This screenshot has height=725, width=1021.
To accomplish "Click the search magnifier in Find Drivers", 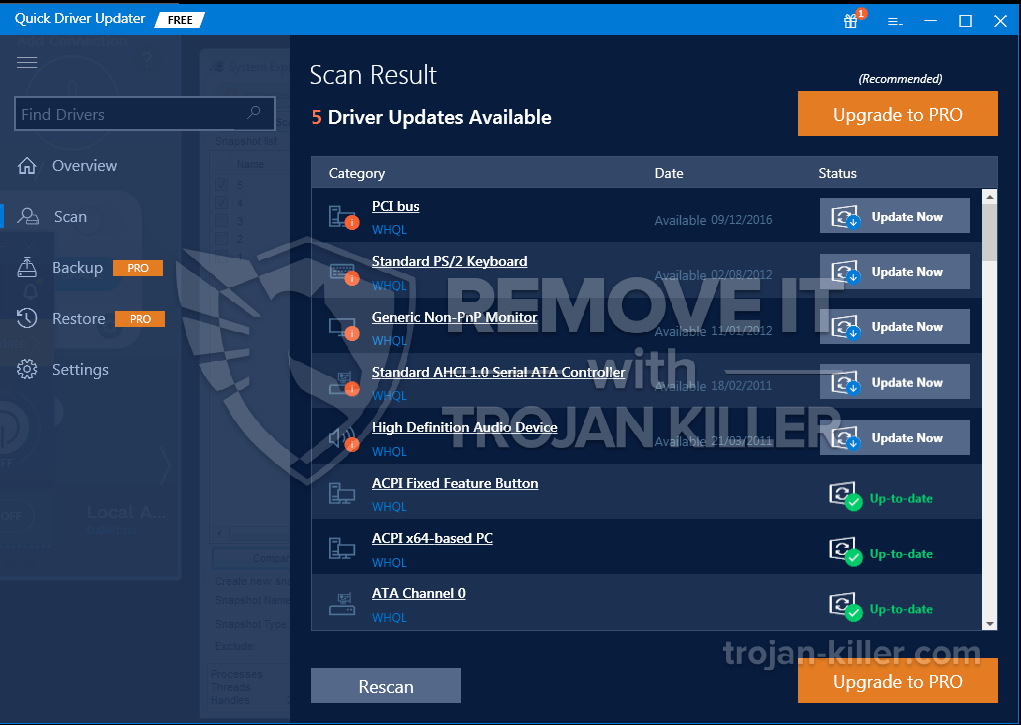I will [253, 113].
